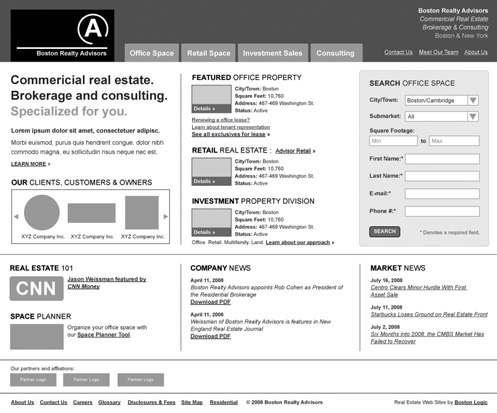This screenshot has width=497, height=413.
Task: Click About Us in the footer
Action: click(22, 402)
